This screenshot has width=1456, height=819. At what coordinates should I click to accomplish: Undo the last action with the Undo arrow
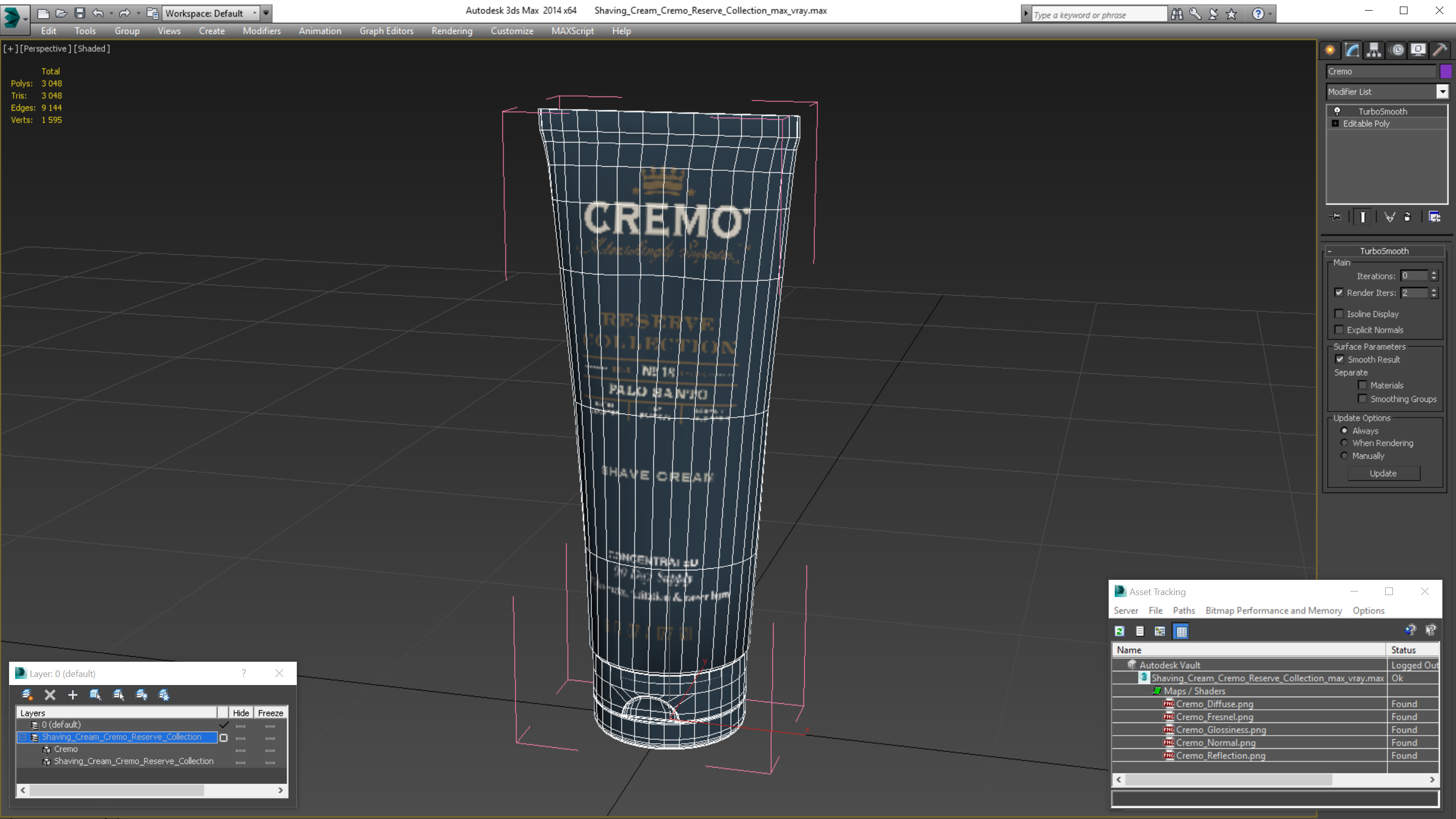click(98, 13)
